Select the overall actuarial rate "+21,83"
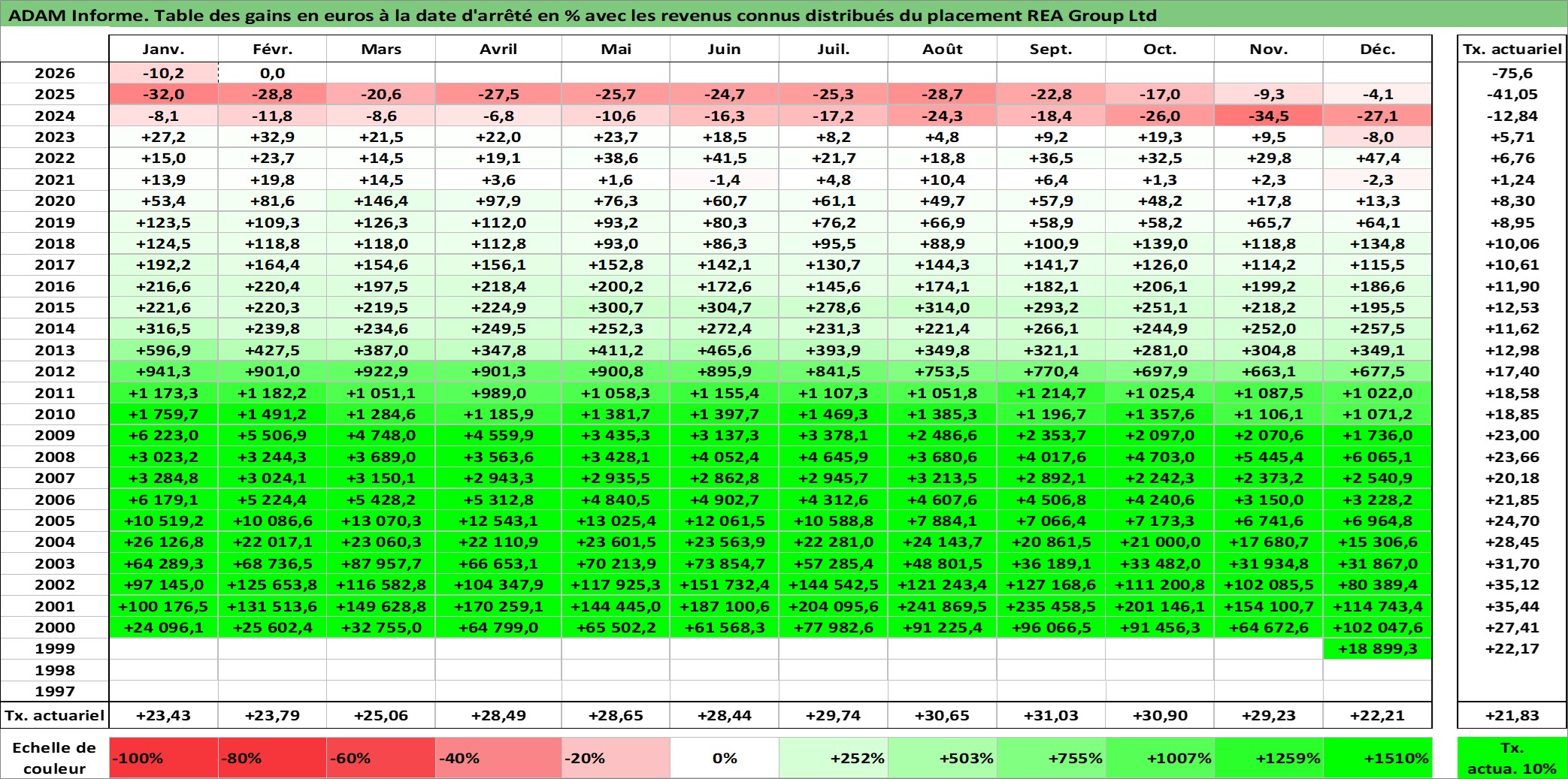 1512,716
